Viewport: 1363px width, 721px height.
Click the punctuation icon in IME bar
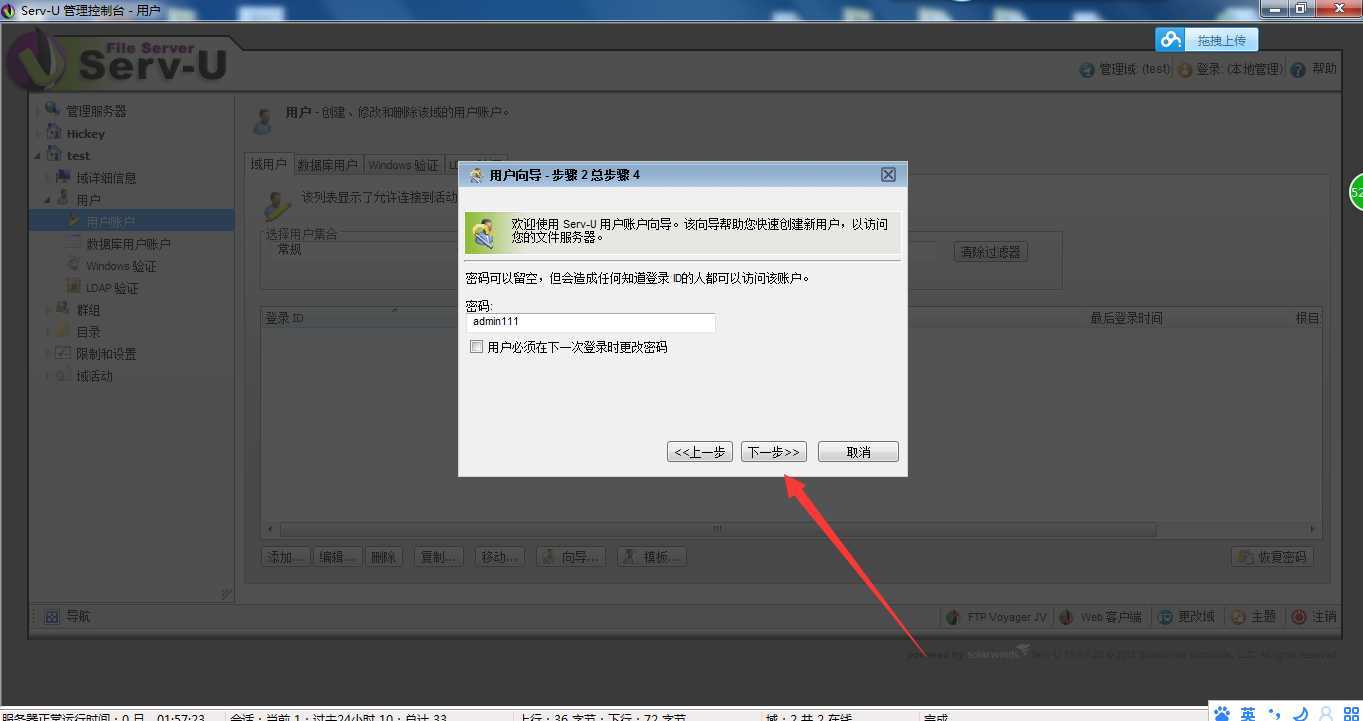coord(1274,714)
